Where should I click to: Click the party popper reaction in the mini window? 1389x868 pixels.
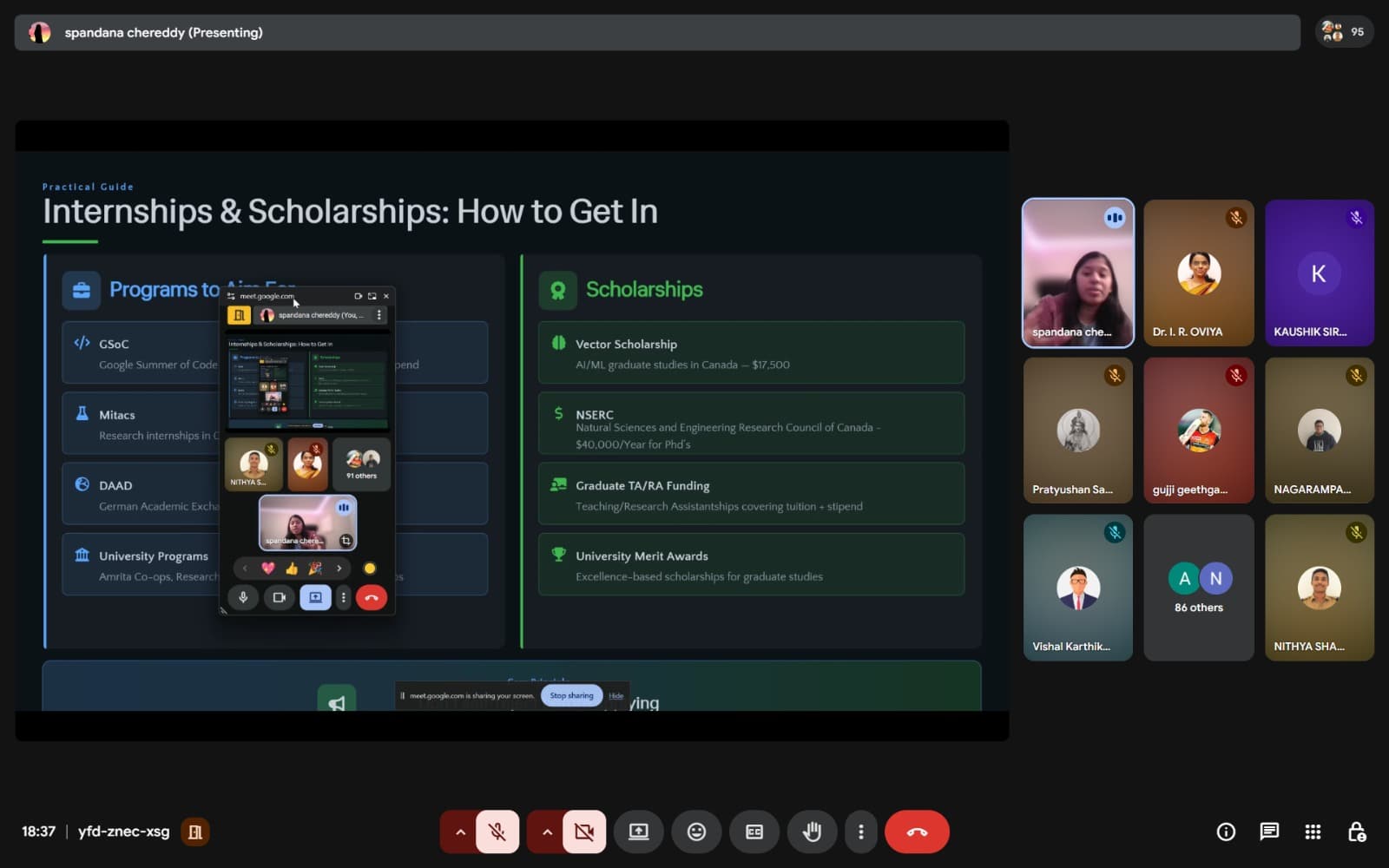point(315,569)
